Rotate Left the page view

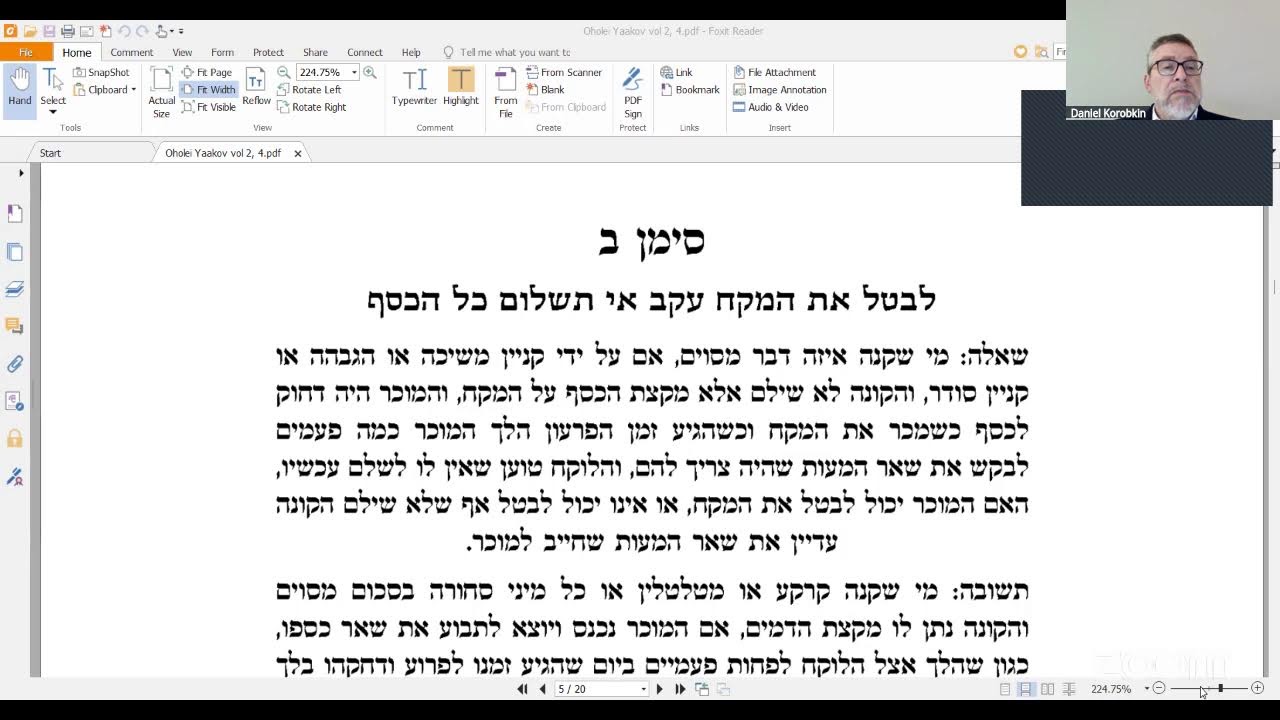coord(309,90)
